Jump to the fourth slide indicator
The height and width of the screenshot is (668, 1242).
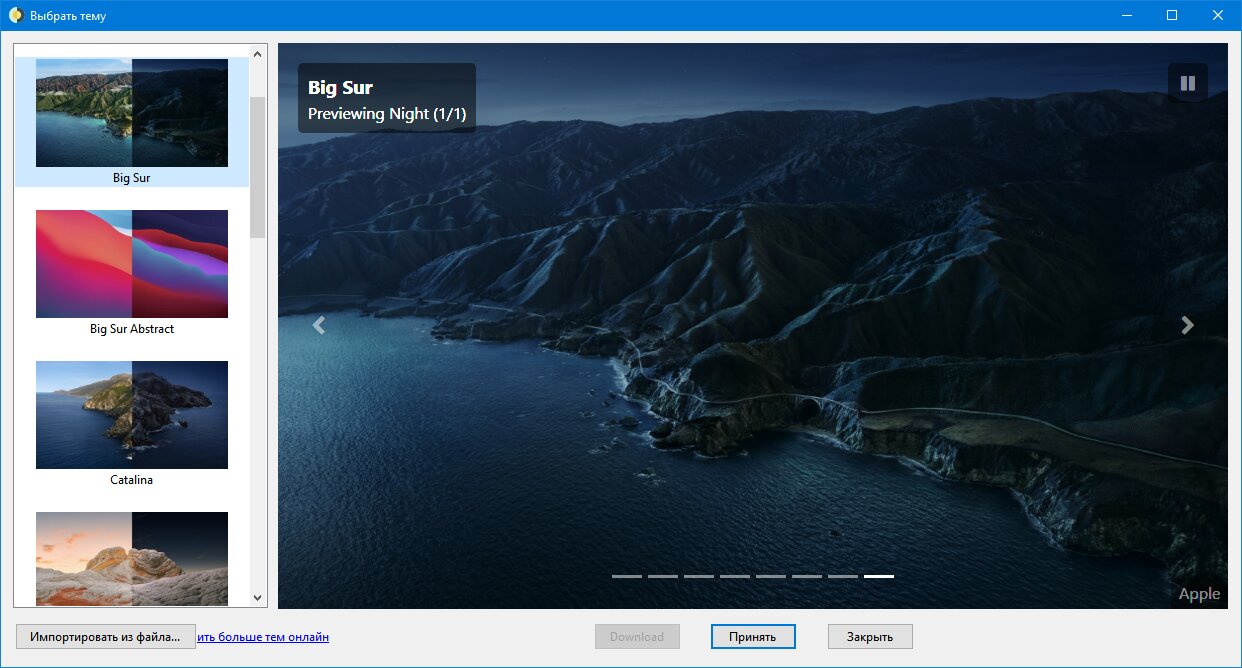[735, 576]
